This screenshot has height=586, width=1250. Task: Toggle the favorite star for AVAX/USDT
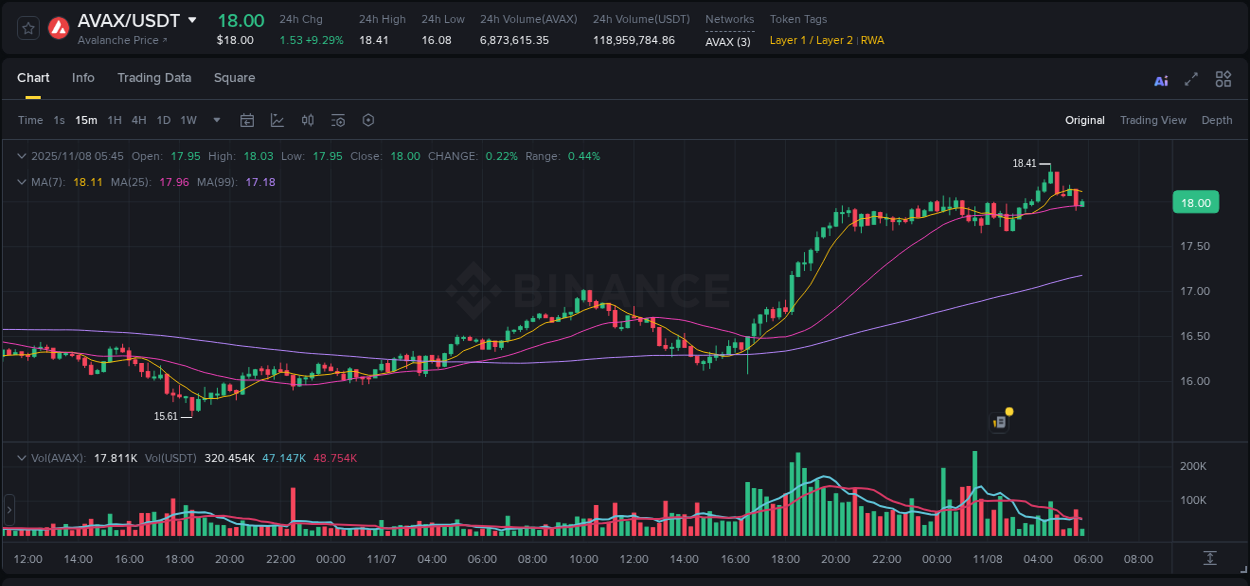[27, 27]
